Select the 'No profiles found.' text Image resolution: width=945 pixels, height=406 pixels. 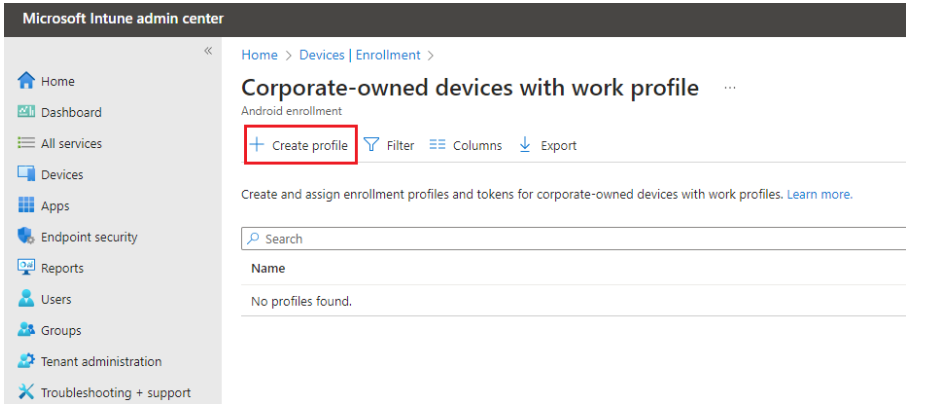(301, 301)
